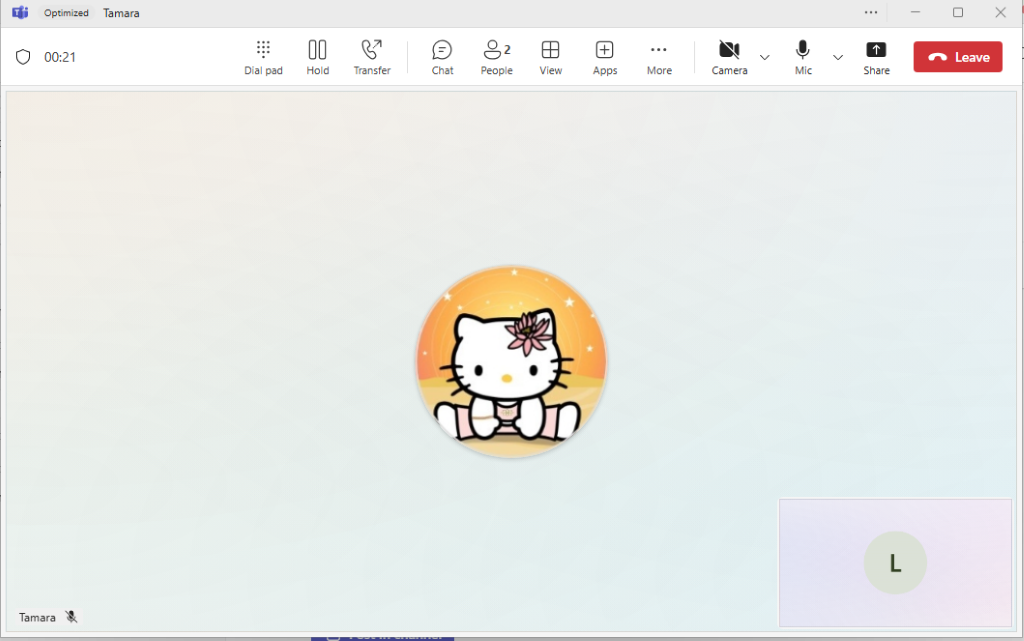
Task: Click the Optimized status badge
Action: click(66, 12)
